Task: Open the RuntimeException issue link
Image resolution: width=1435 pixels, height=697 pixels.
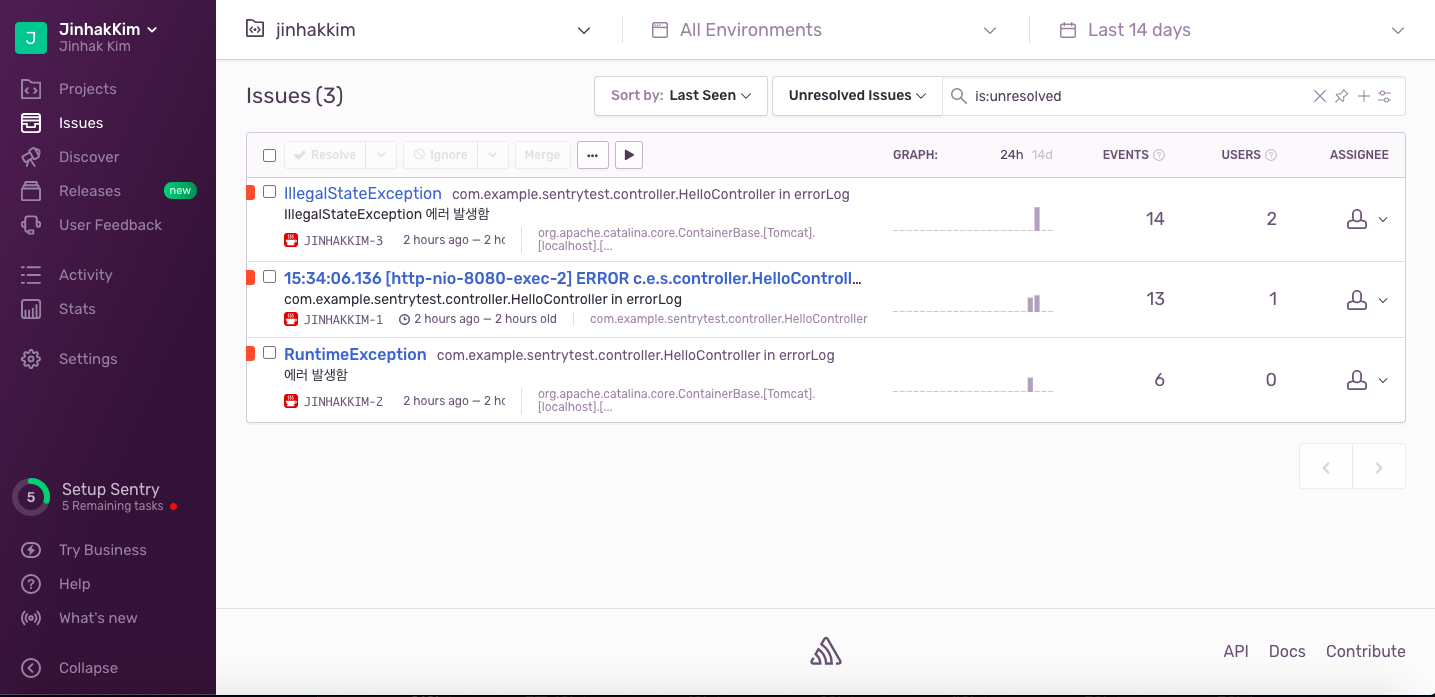Action: [x=355, y=354]
